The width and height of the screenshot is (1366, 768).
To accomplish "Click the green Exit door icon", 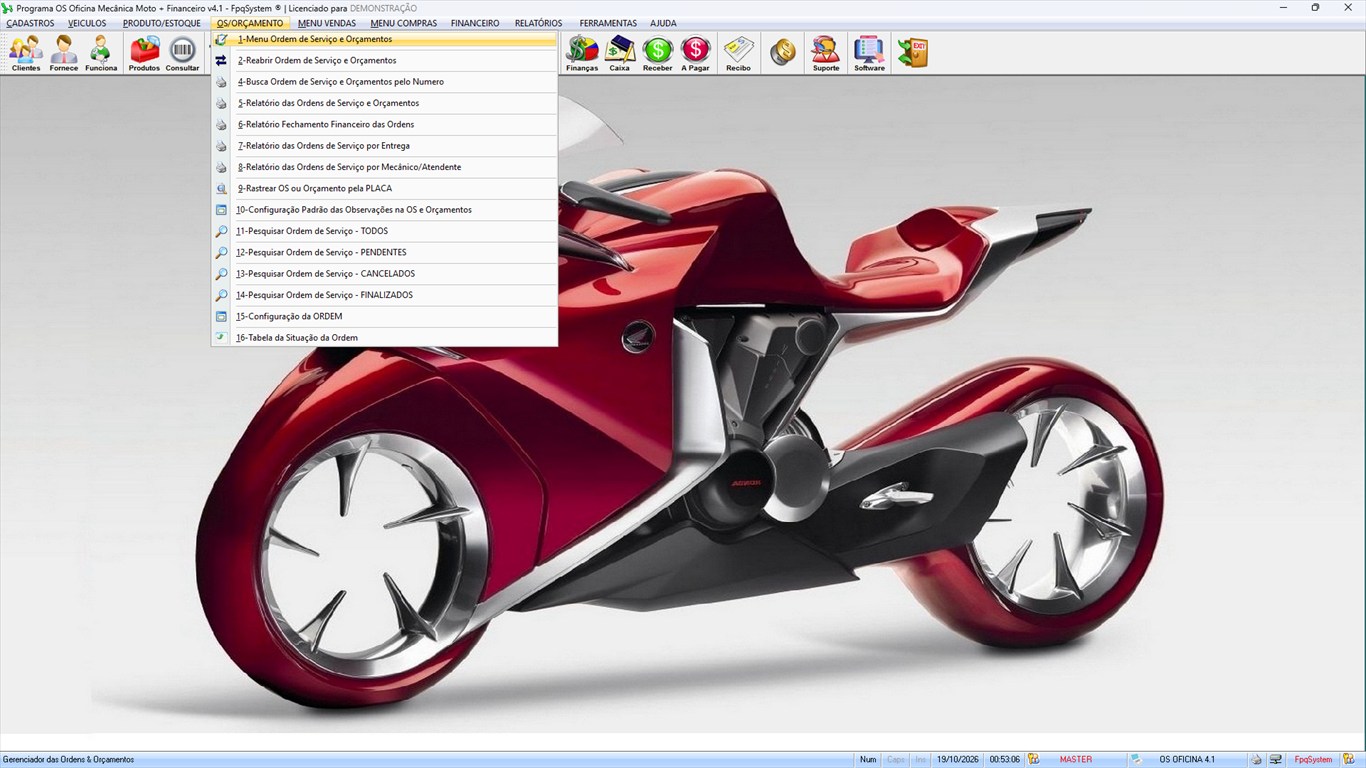I will tap(912, 53).
